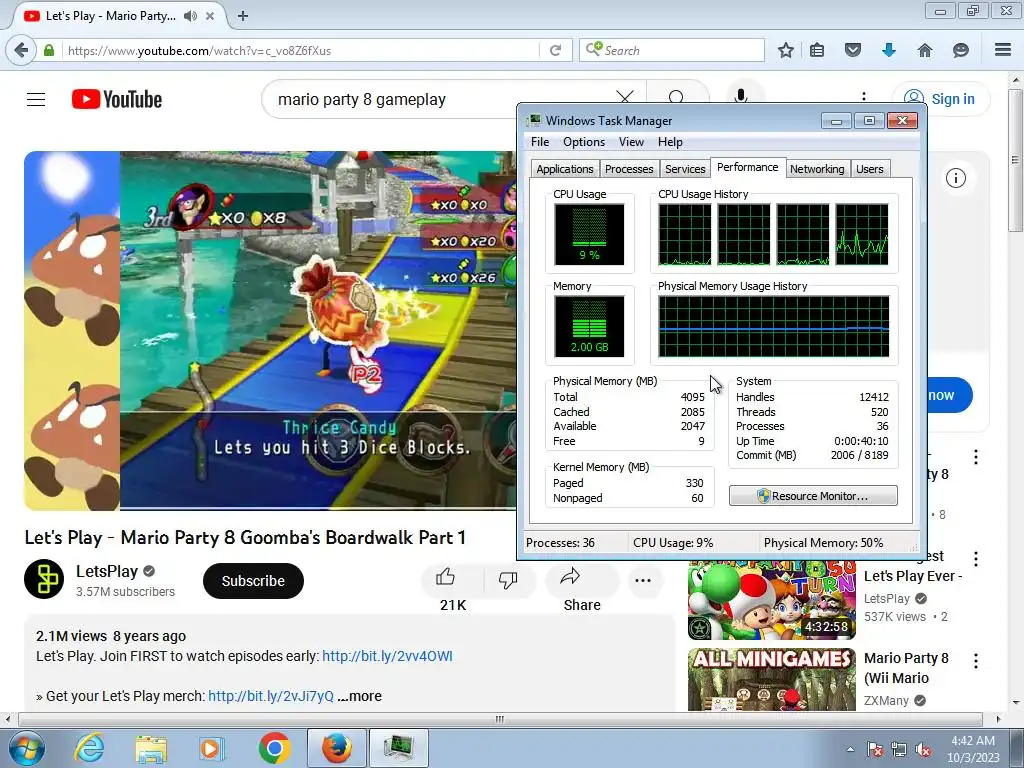This screenshot has height=768, width=1024.
Task: Click the volume icon in system tray
Action: tap(923, 750)
